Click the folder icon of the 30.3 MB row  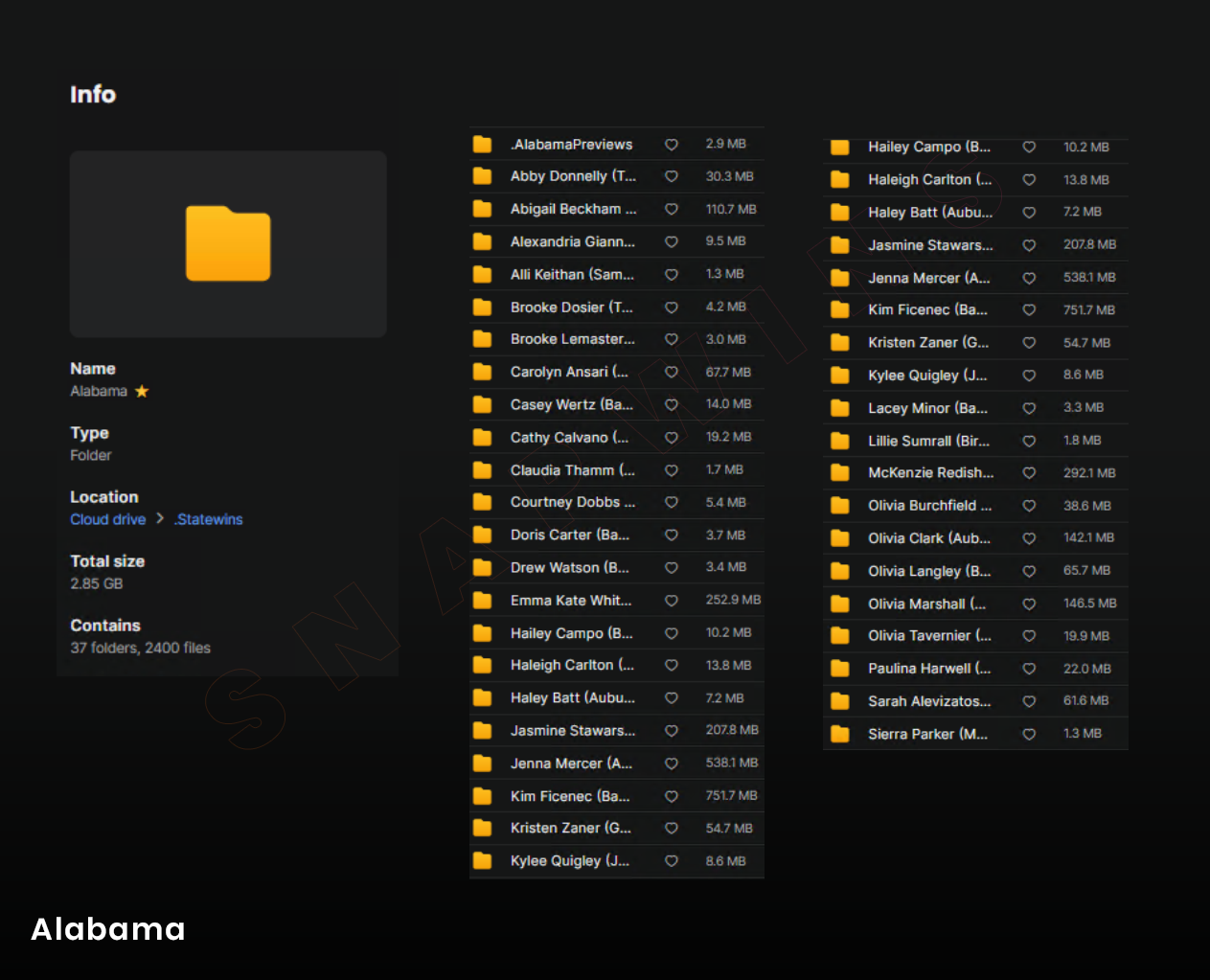[x=483, y=176]
